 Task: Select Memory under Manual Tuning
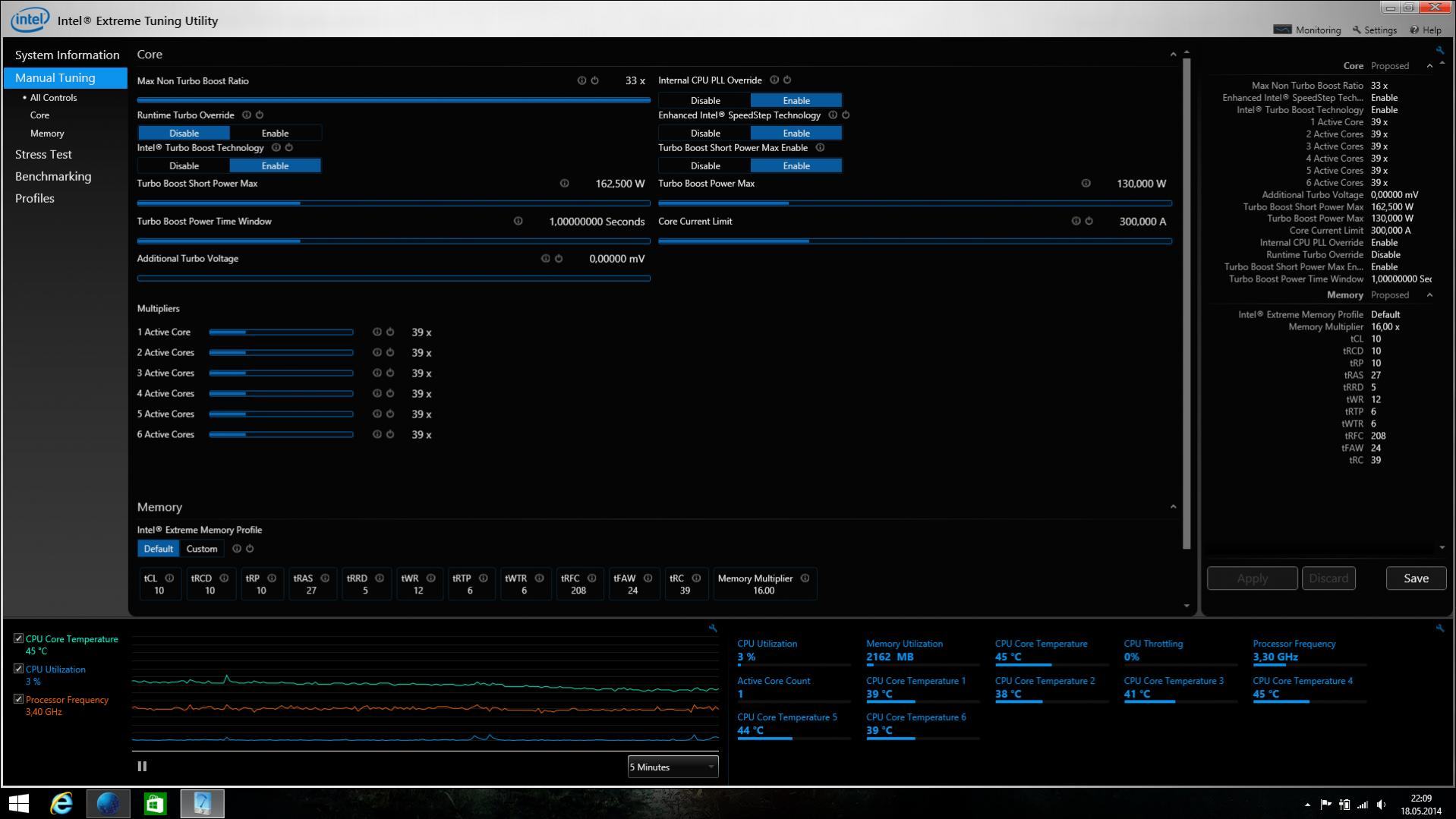47,134
